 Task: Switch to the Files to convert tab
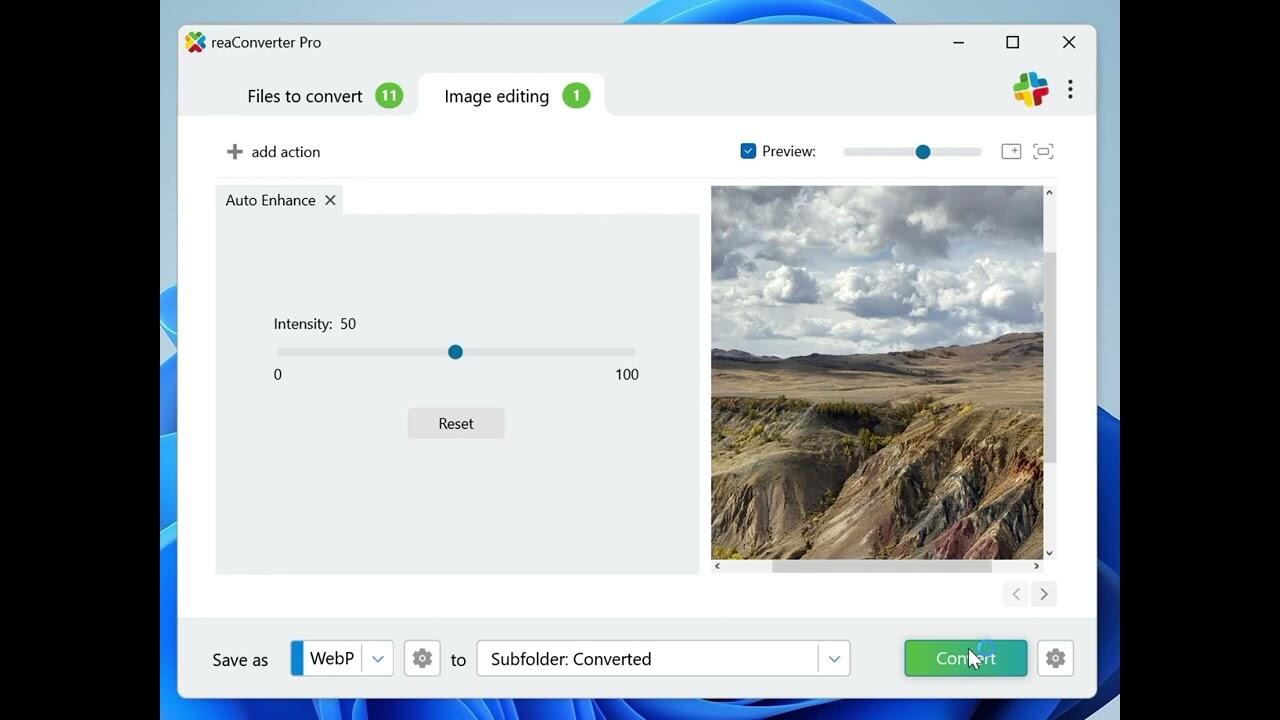(305, 96)
